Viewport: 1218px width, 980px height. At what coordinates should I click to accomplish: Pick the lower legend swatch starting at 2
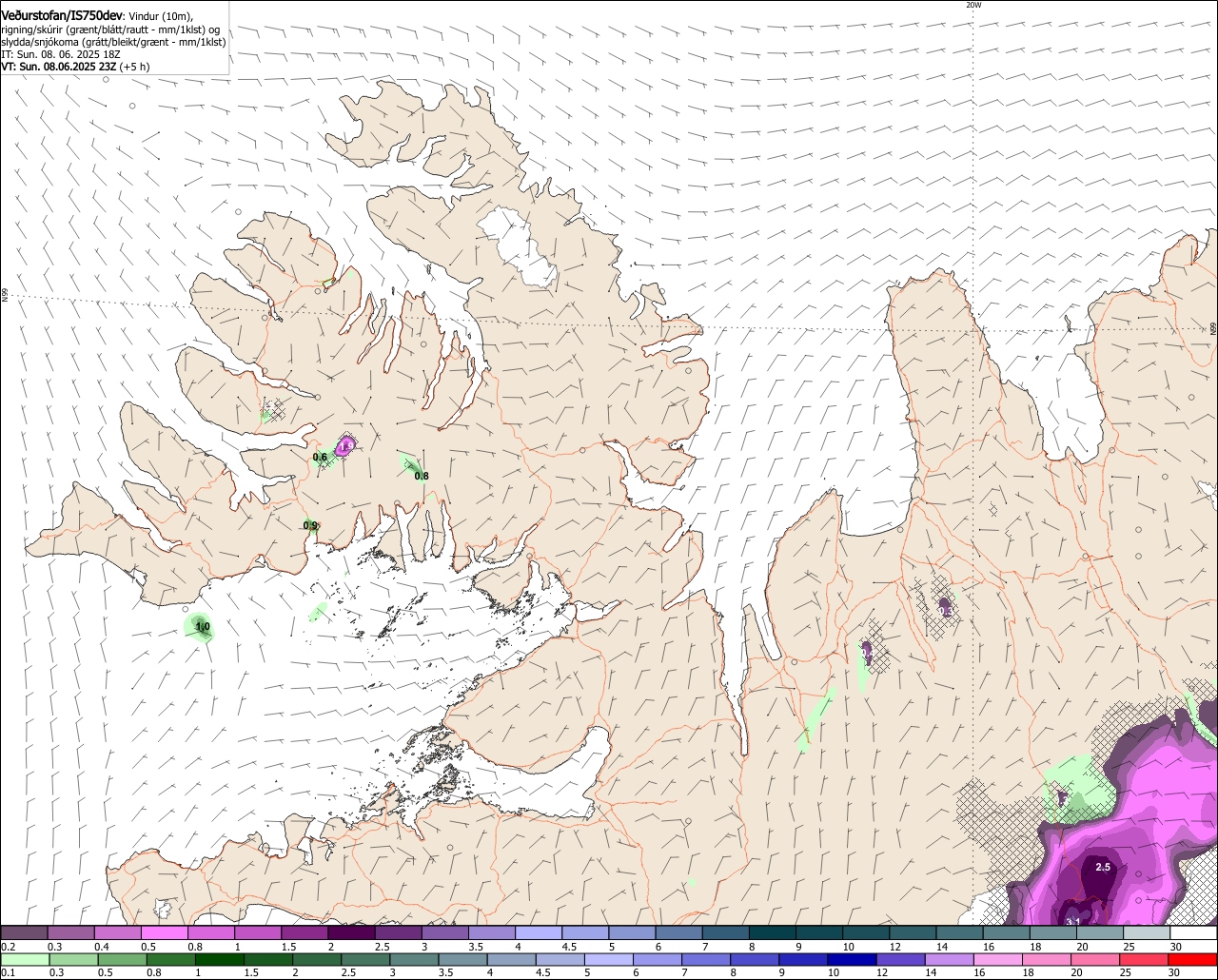pyautogui.click(x=317, y=959)
